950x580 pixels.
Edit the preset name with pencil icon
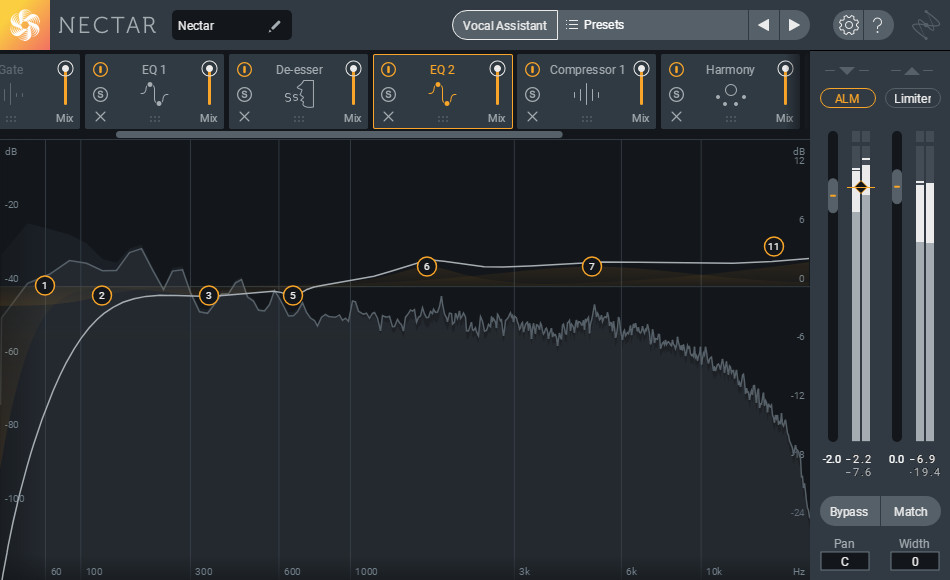[x=274, y=25]
